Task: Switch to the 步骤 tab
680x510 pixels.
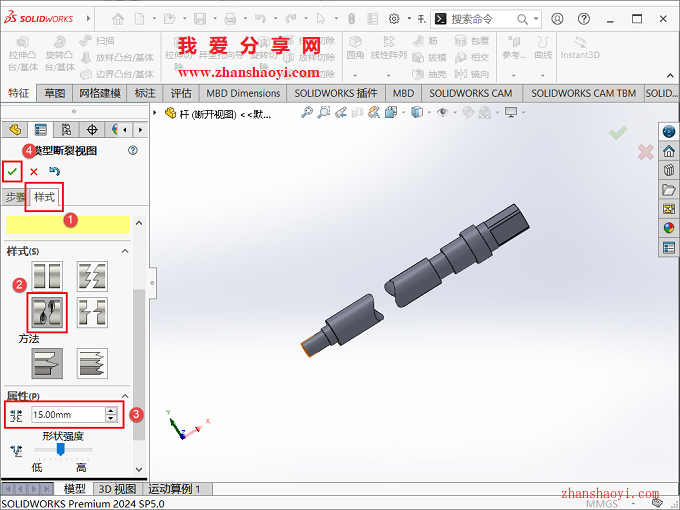Action: (15, 197)
